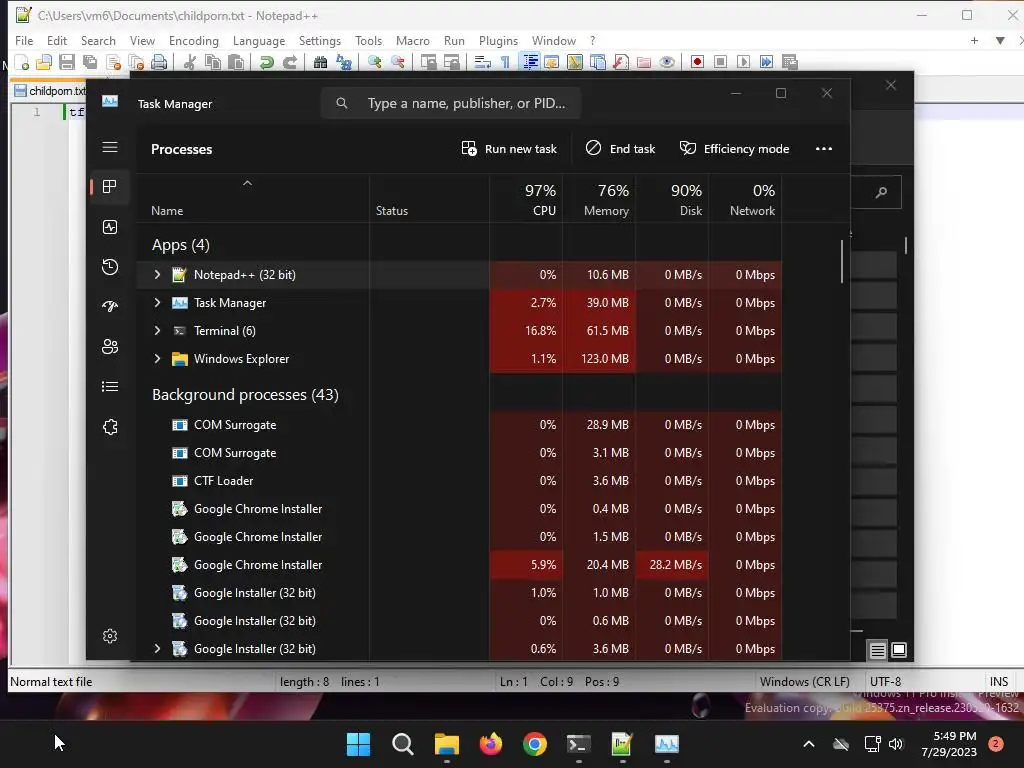1024x768 pixels.
Task: Toggle word wrap icon in Notepad++ toolbar
Action: point(483,62)
